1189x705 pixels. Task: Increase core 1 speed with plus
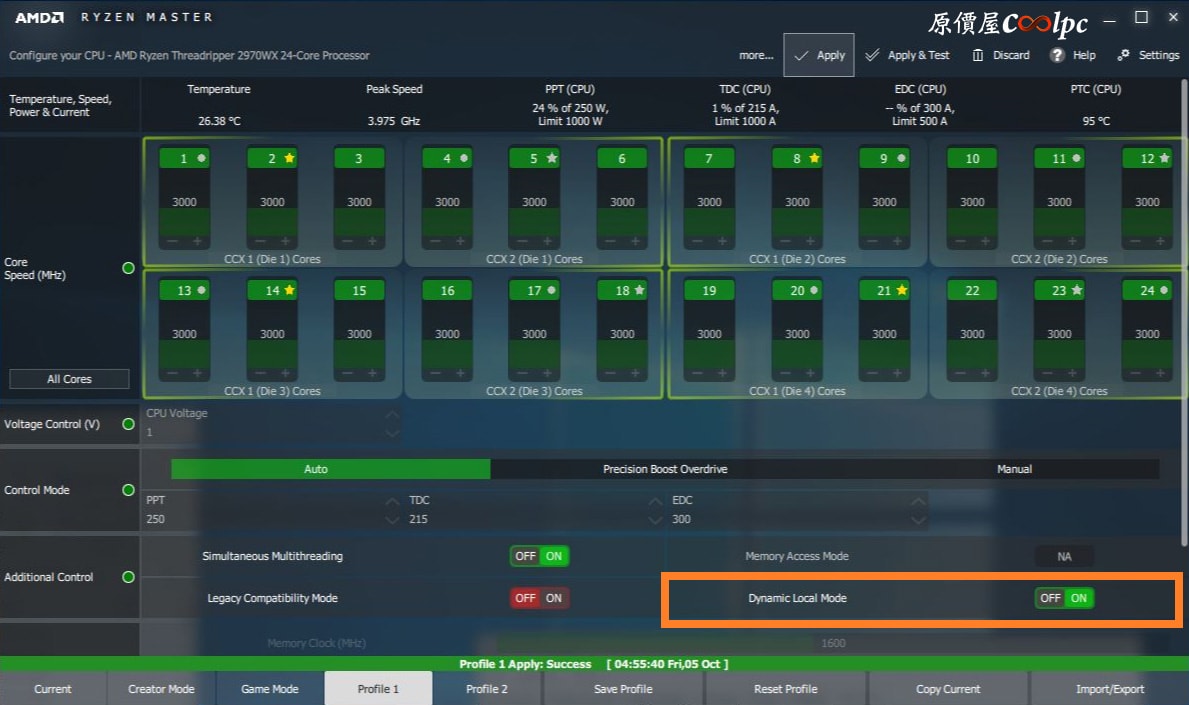pyautogui.click(x=197, y=241)
